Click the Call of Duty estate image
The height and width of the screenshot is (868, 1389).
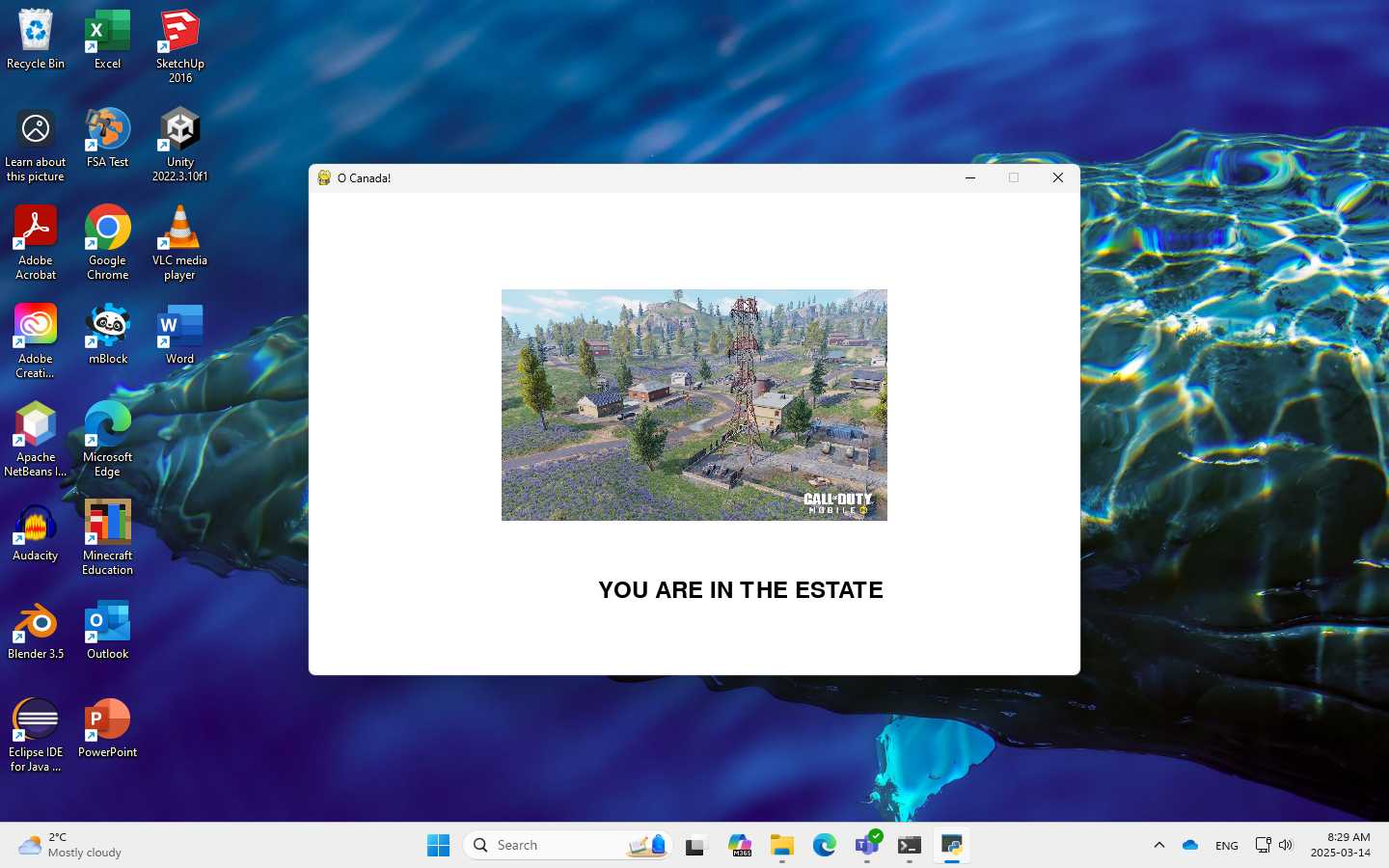694,405
